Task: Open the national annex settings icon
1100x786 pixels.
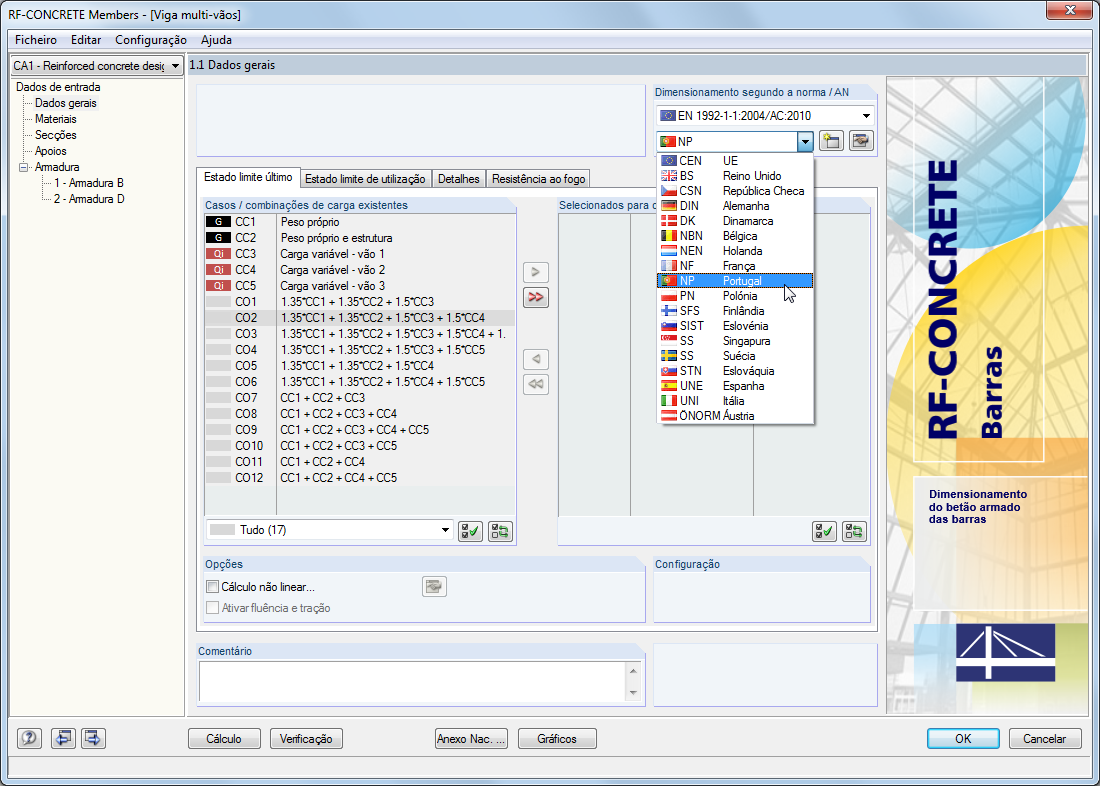Action: pyautogui.click(x=861, y=141)
